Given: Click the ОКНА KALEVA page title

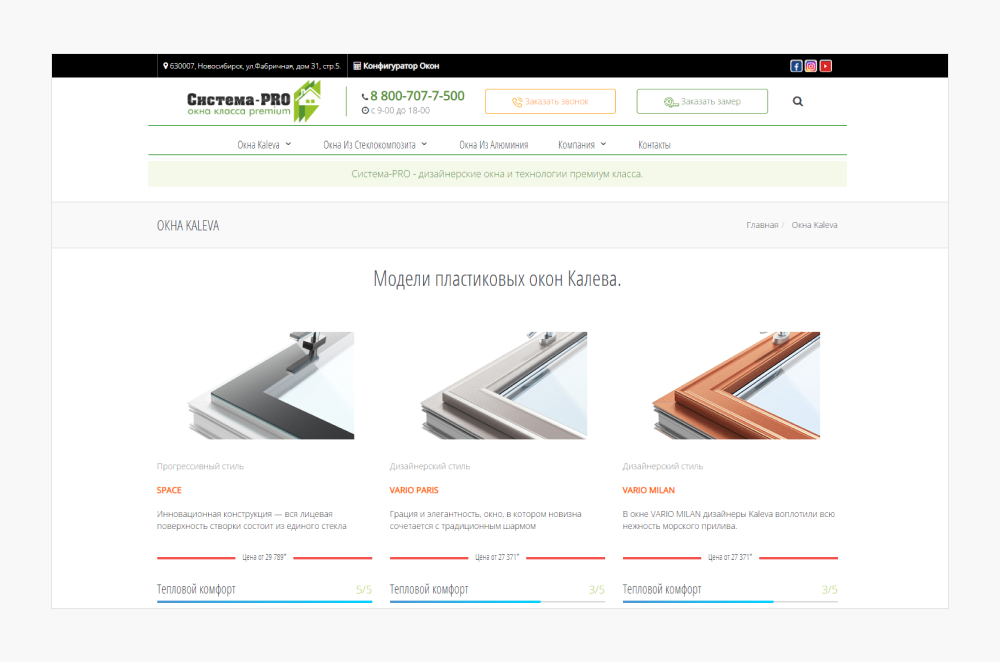Looking at the screenshot, I should (x=188, y=226).
